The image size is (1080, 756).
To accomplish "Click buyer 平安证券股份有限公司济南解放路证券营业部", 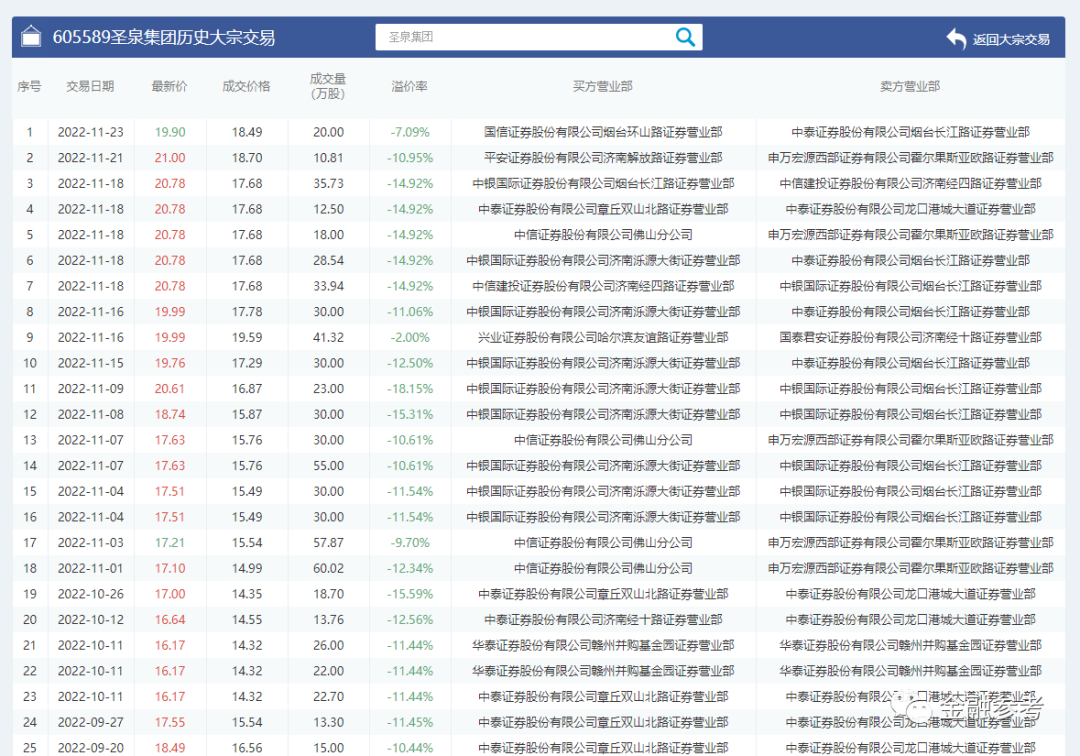I will pyautogui.click(x=603, y=158).
